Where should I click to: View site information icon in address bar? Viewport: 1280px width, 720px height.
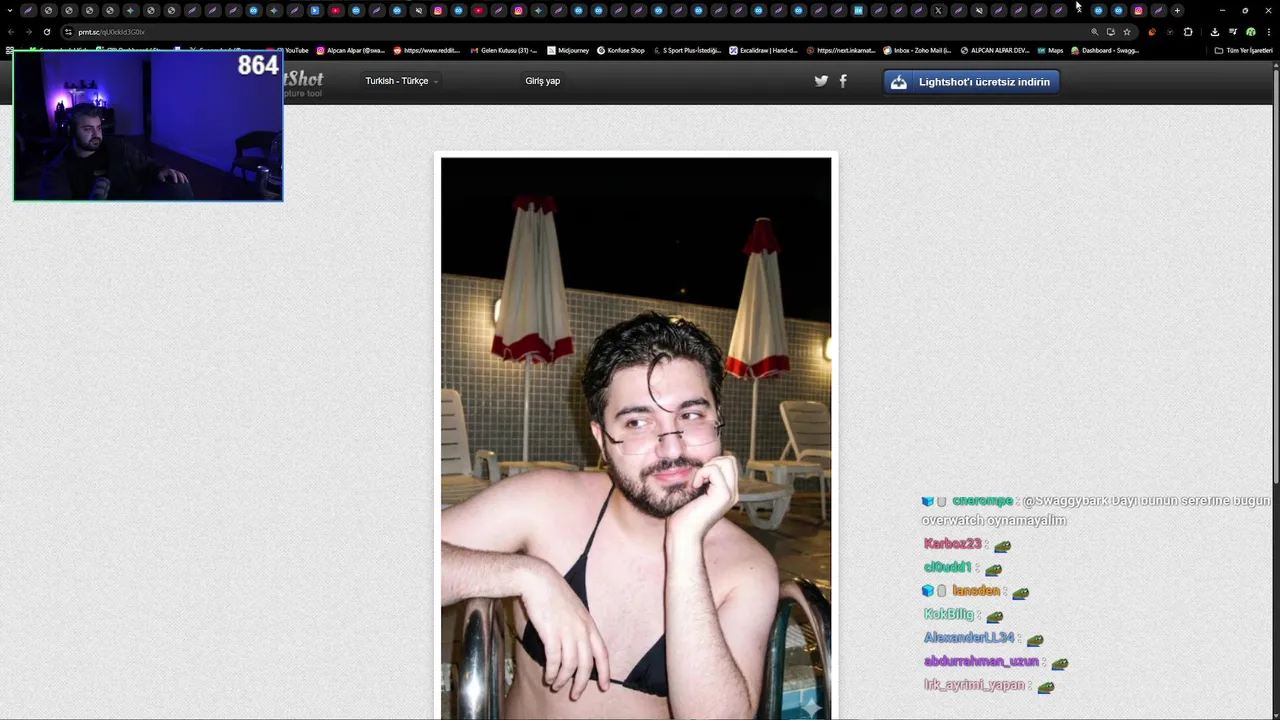coord(68,32)
